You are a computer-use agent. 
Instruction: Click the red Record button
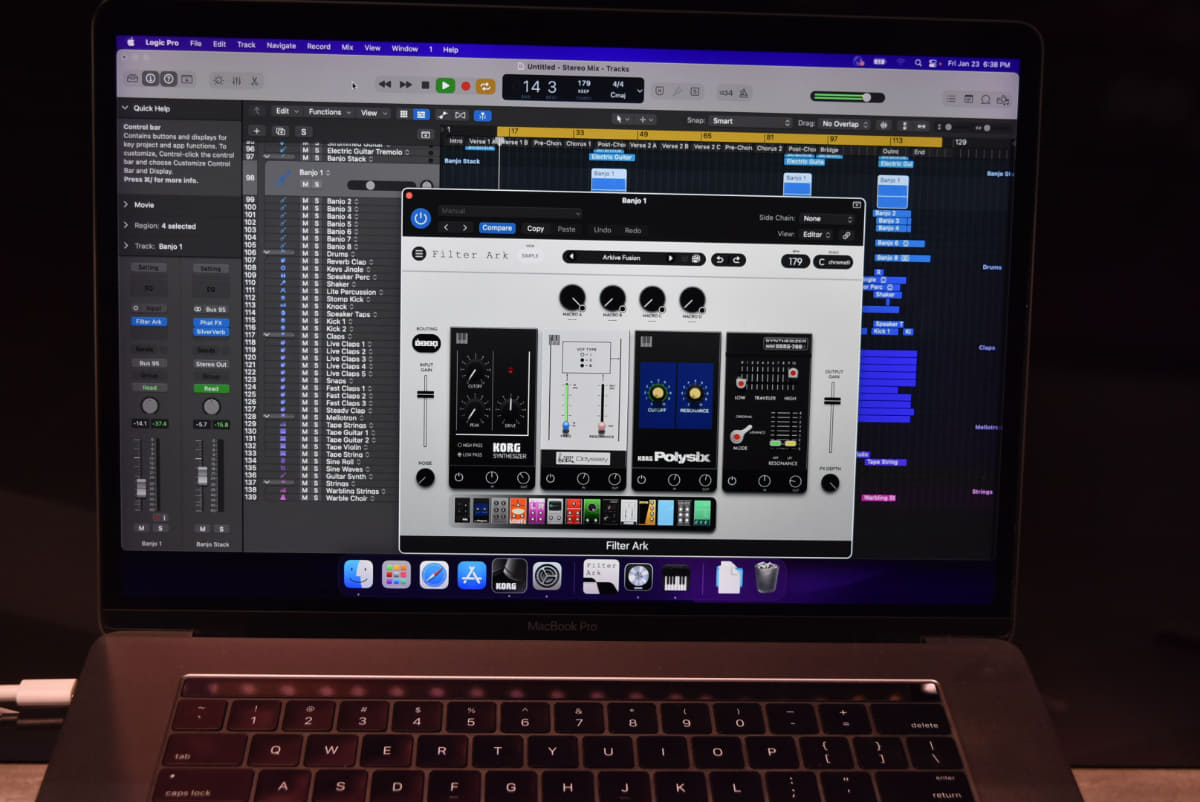pos(465,87)
